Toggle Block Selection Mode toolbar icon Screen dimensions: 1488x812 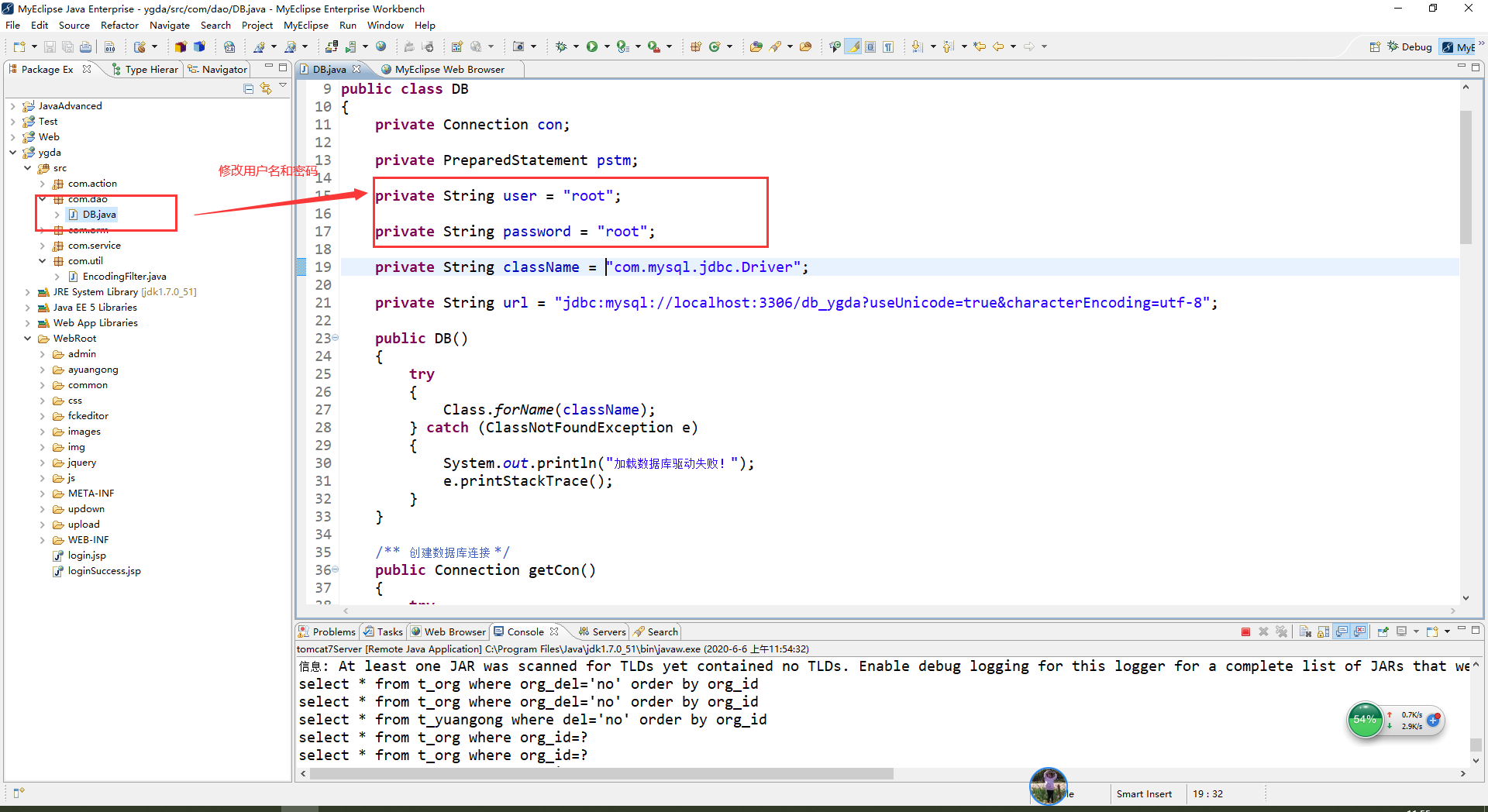click(870, 46)
